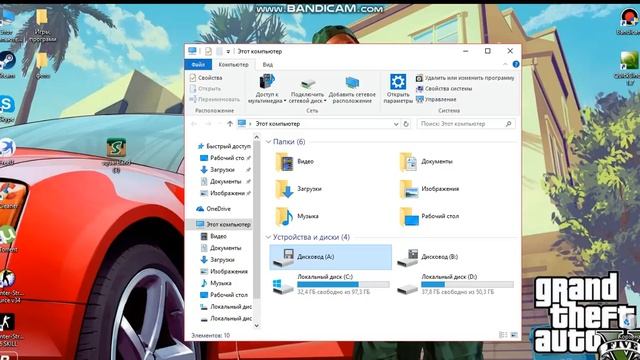The height and width of the screenshot is (360, 640).
Task: Select Этот компьютер in navigation pane
Action: point(223,224)
